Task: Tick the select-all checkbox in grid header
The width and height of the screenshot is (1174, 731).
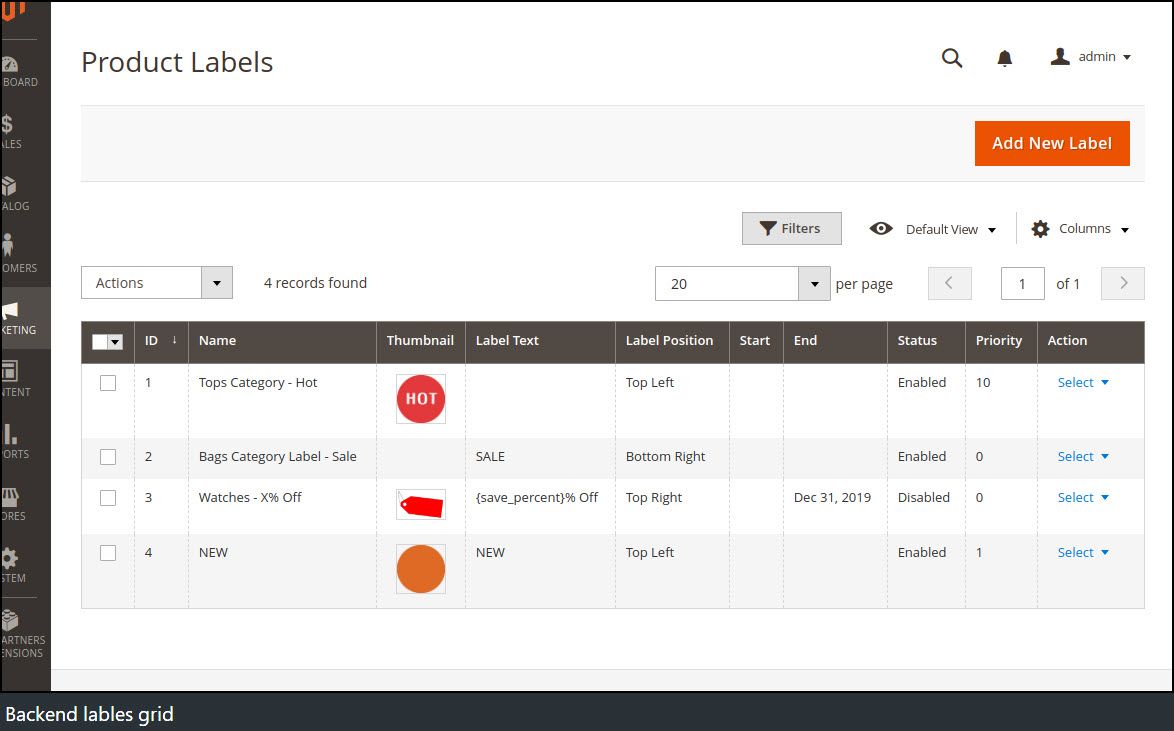Action: tap(102, 341)
